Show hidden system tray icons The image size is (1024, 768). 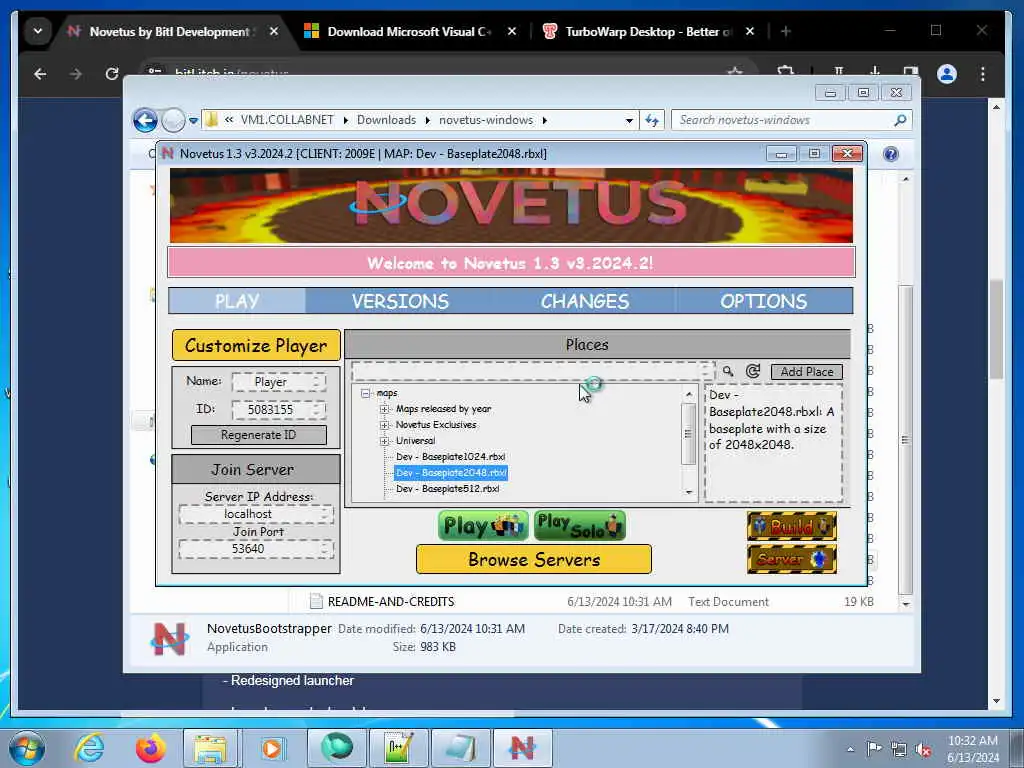click(850, 749)
